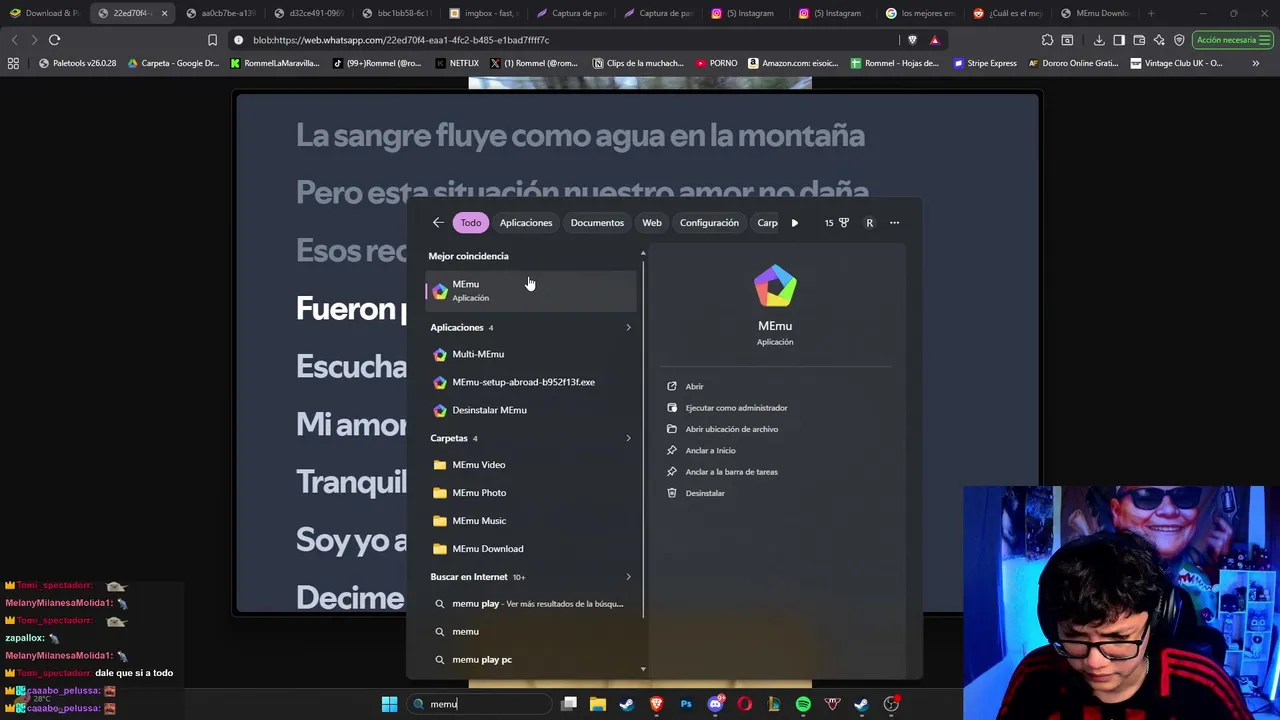Click the bookmark page icon beside address bar
Image resolution: width=1280 pixels, height=720 pixels.
coord(212,40)
